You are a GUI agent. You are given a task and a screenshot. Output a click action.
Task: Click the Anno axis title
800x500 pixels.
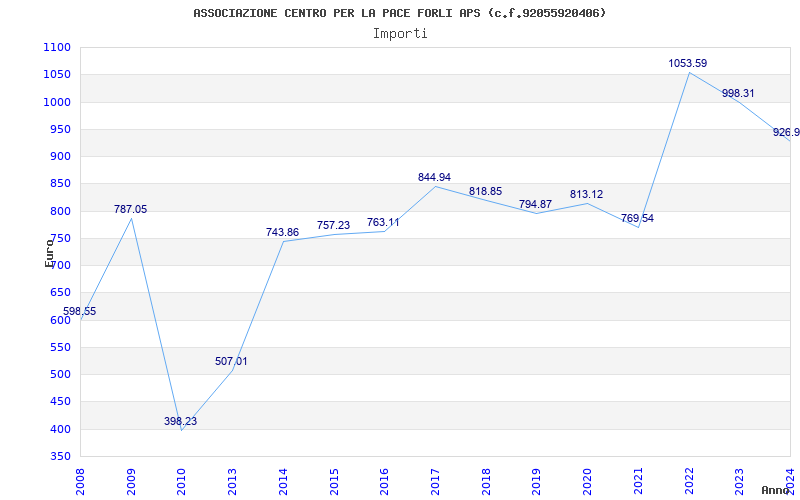click(776, 490)
